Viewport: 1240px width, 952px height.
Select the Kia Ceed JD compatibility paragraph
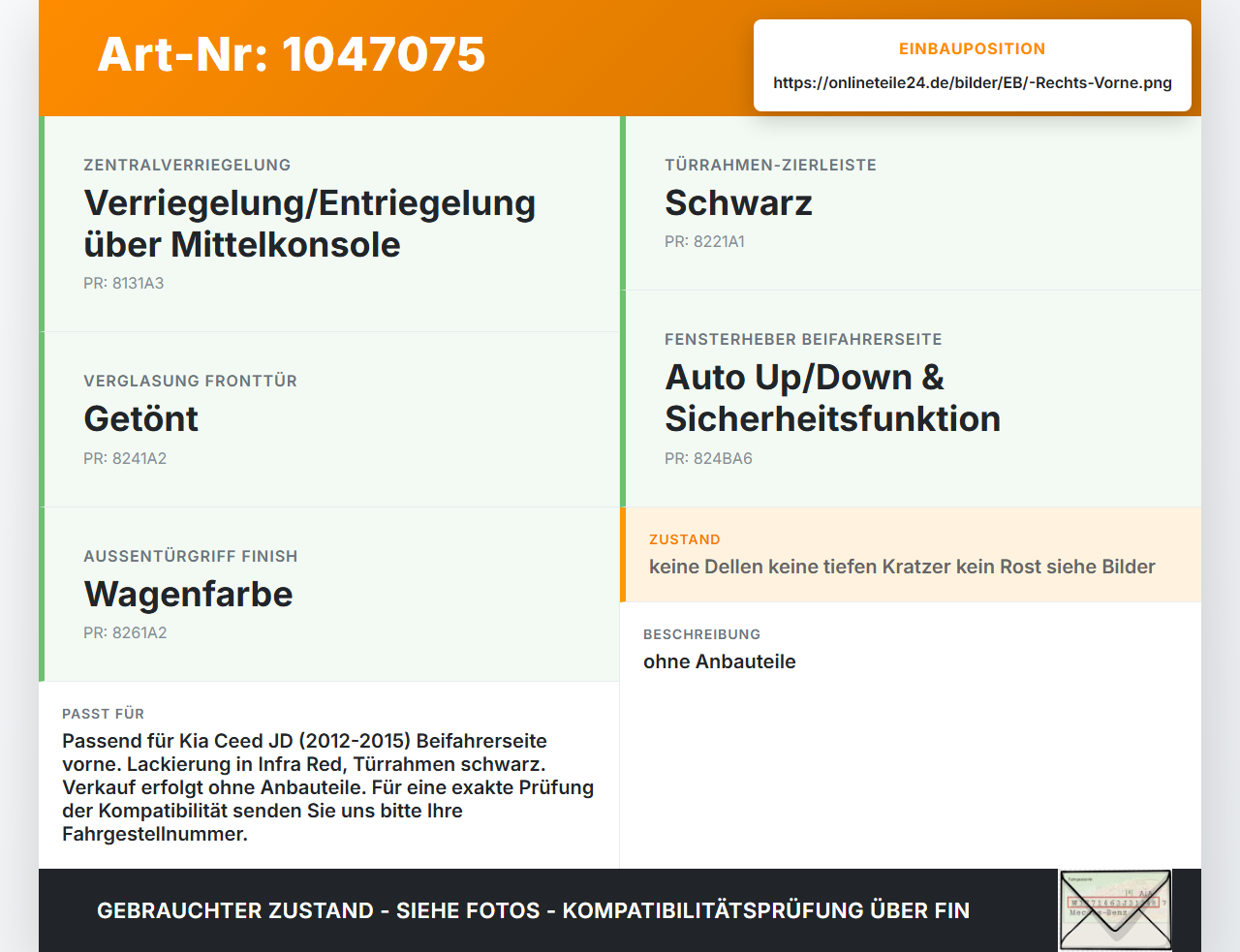coord(327,787)
